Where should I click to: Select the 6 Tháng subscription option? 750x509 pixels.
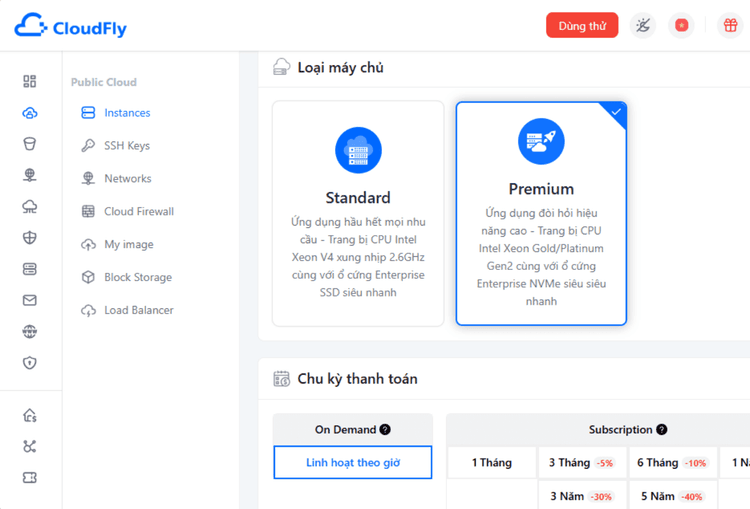[672, 463]
